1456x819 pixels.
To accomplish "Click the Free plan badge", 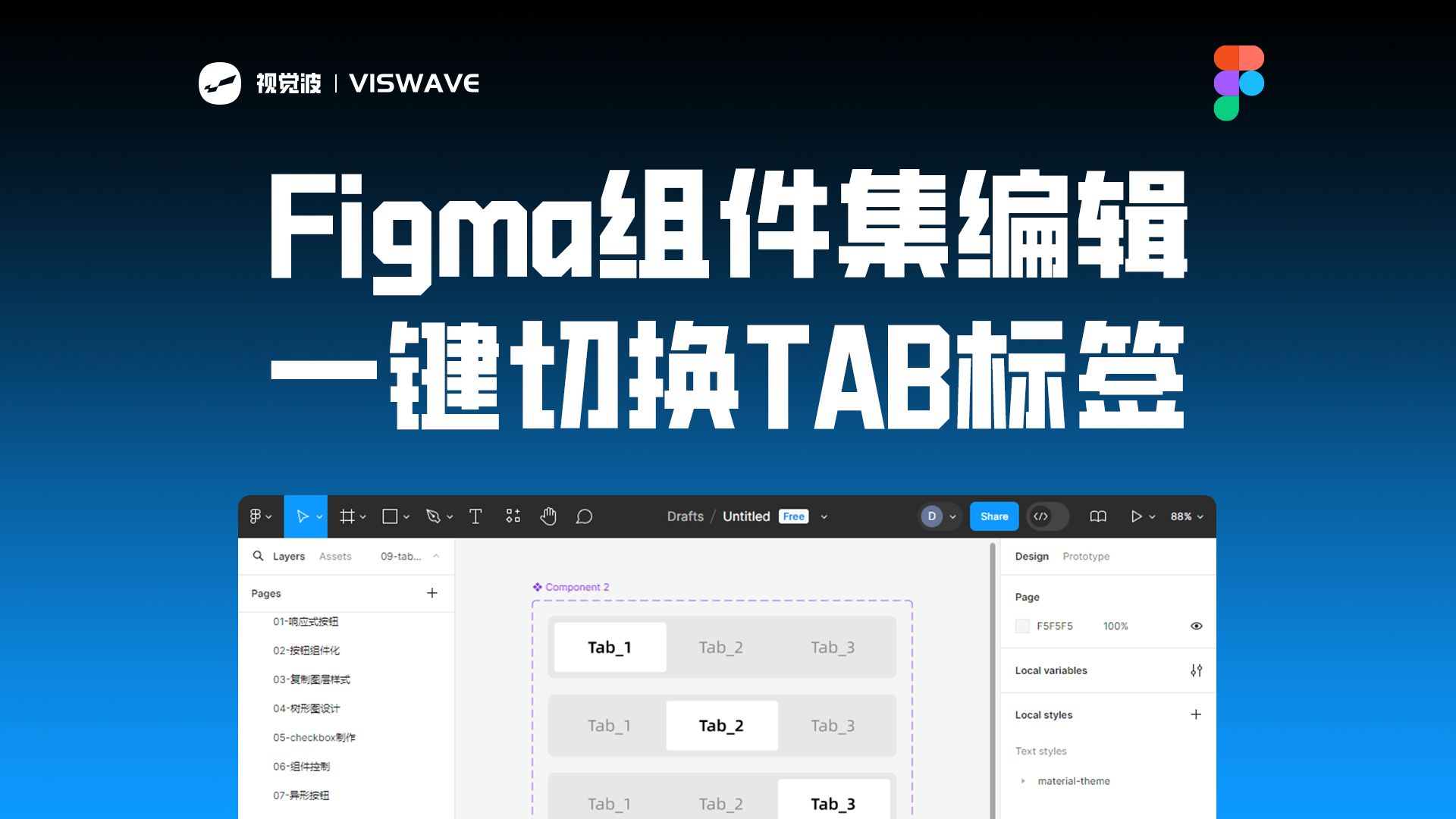I will (x=794, y=516).
